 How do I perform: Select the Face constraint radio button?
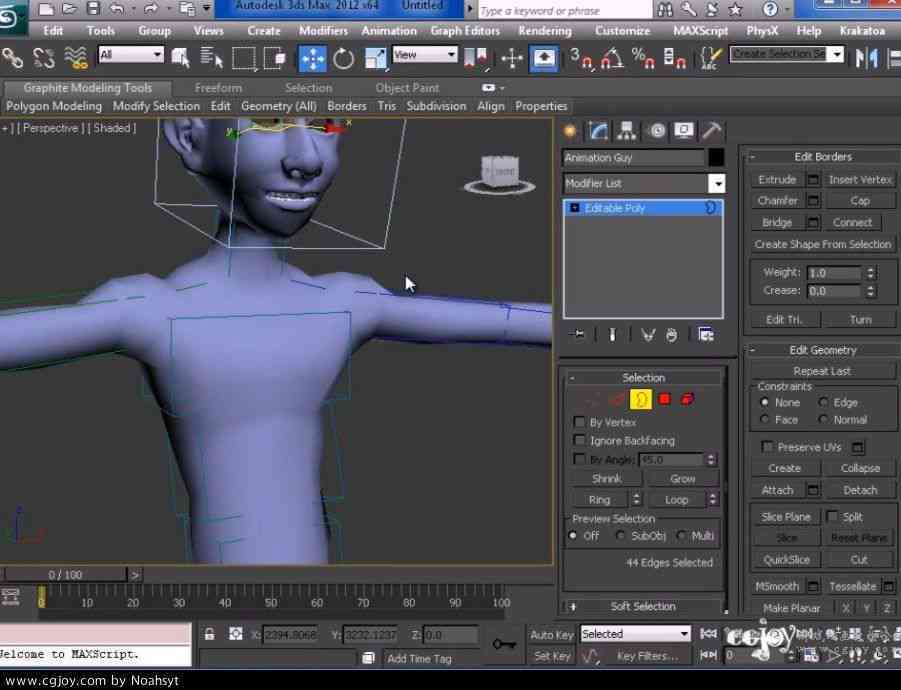click(x=764, y=419)
